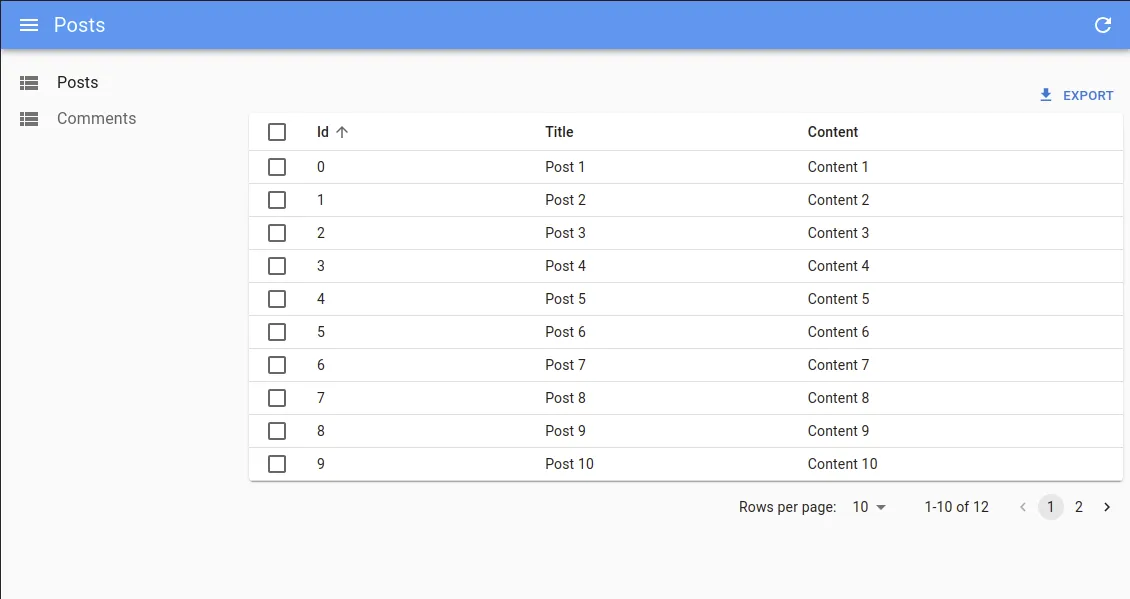The image size is (1130, 599).
Task: Select Posts in the sidebar menu
Action: (77, 83)
